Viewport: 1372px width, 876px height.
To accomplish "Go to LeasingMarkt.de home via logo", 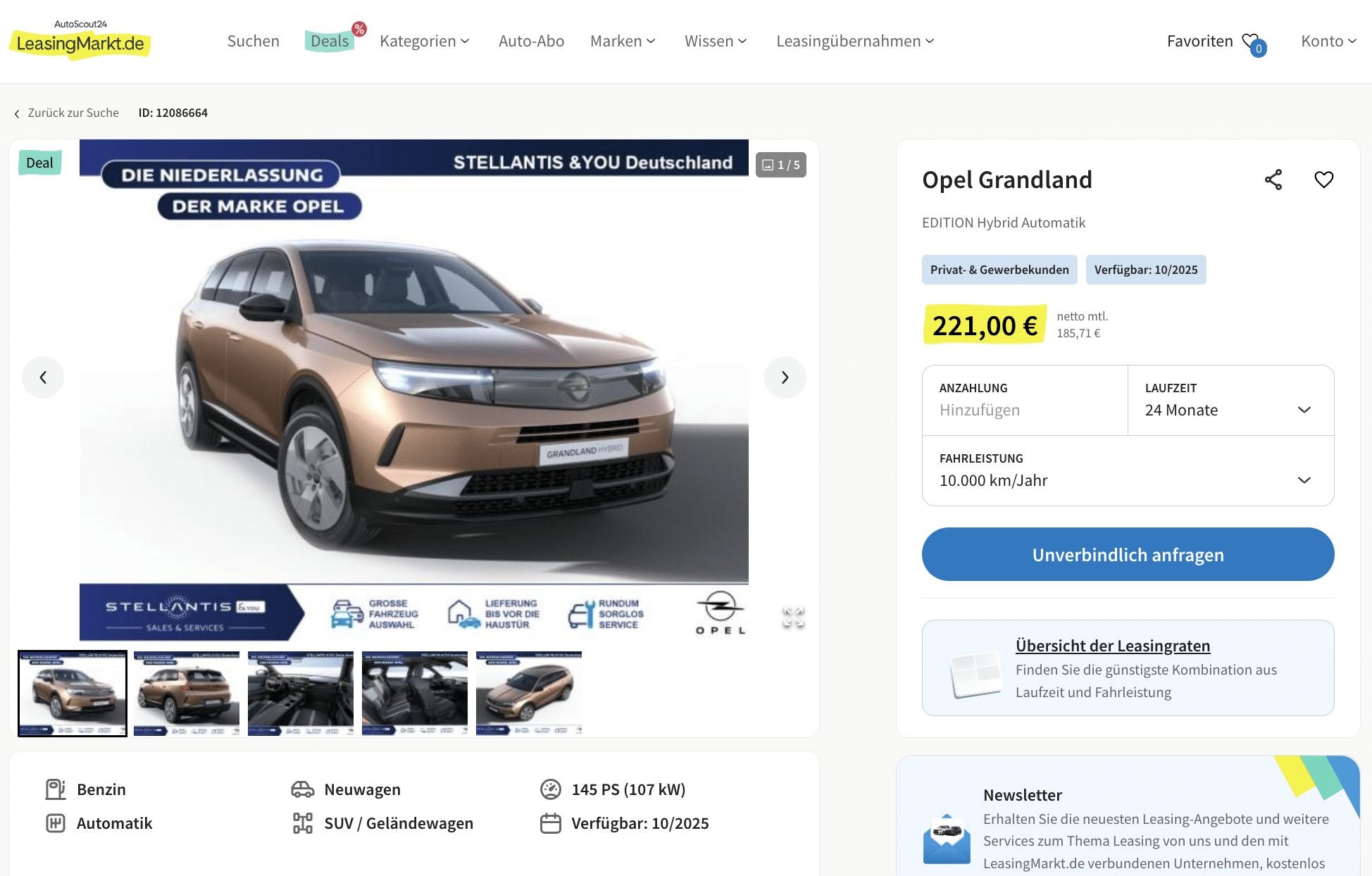I will [80, 40].
